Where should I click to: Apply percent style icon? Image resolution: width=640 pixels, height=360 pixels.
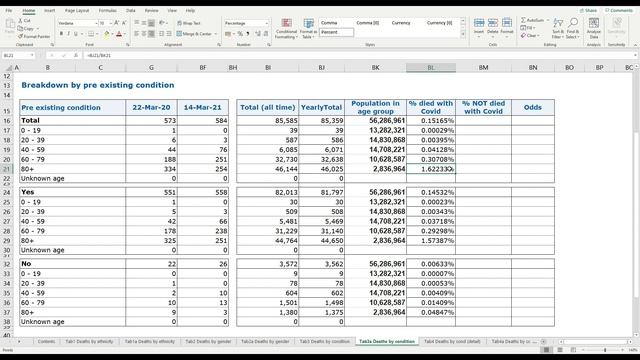coord(240,34)
